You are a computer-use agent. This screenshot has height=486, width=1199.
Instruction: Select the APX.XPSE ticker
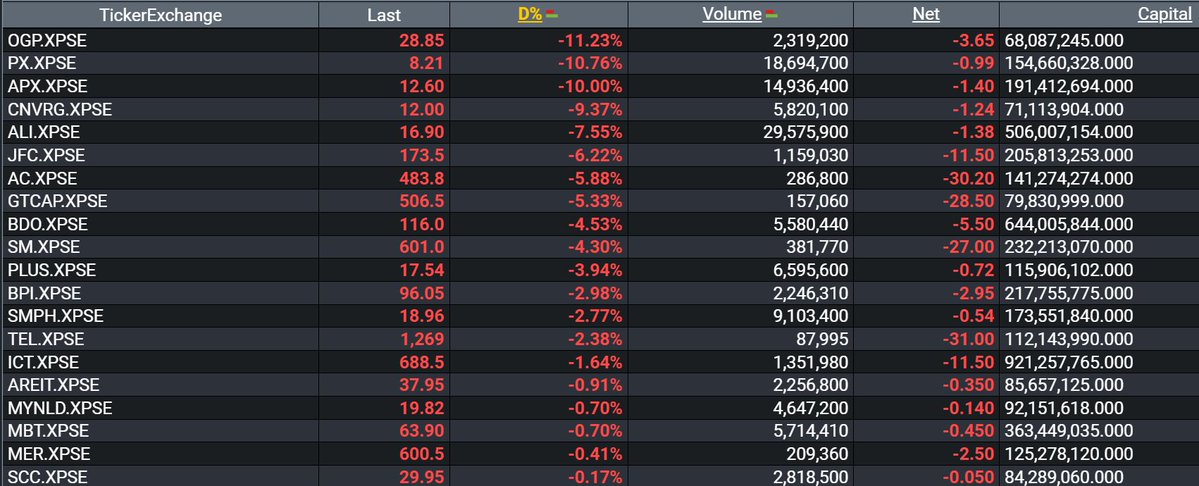(x=47, y=86)
